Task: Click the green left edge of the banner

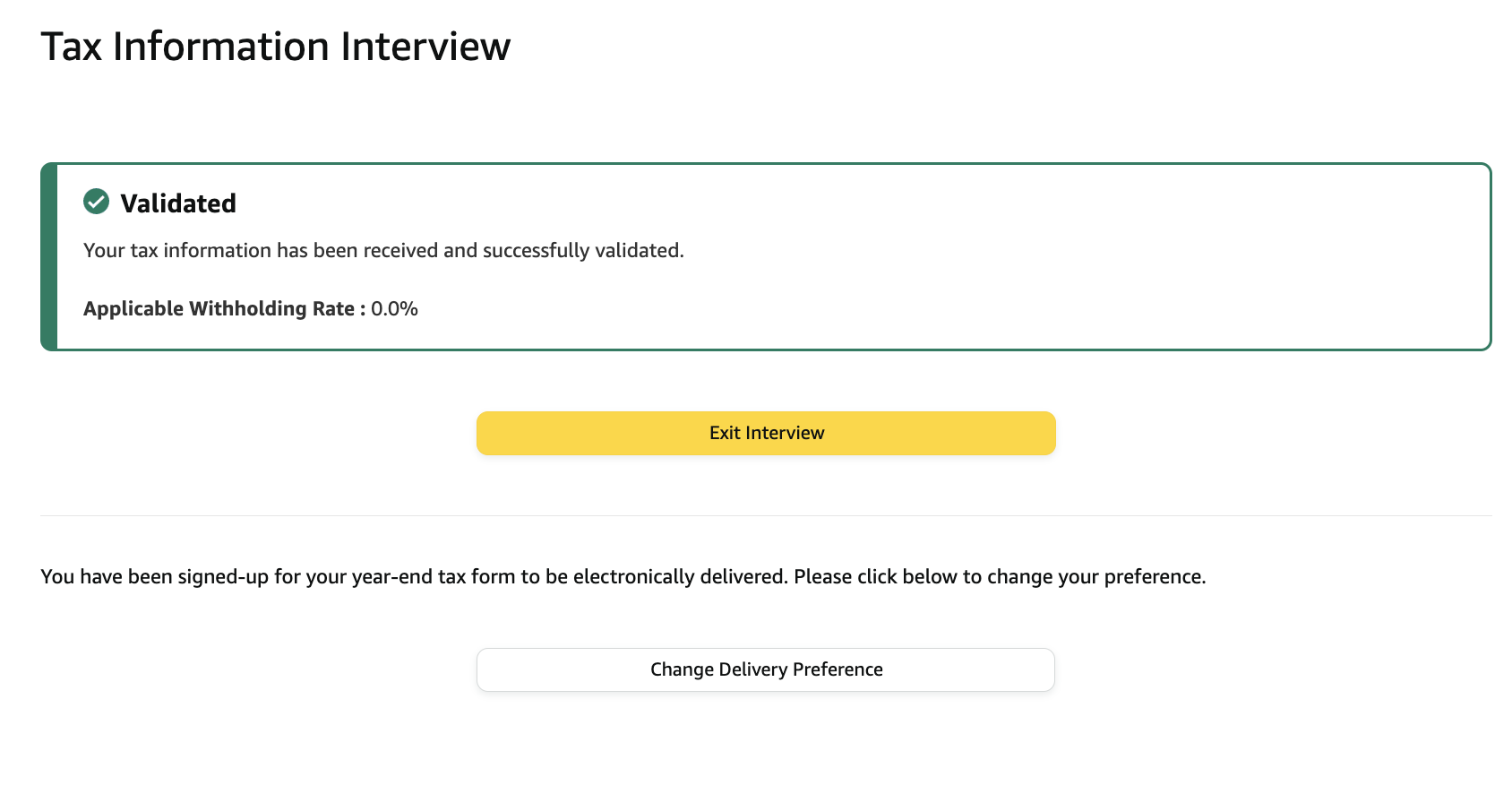Action: [x=47, y=255]
